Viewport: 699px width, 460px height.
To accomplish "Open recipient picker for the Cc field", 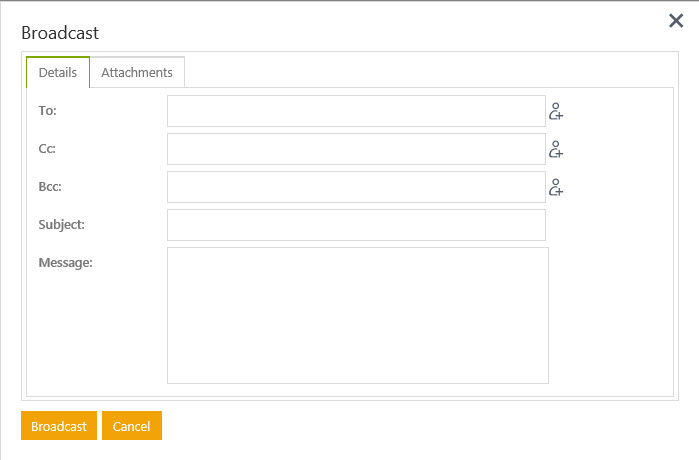I will (556, 150).
